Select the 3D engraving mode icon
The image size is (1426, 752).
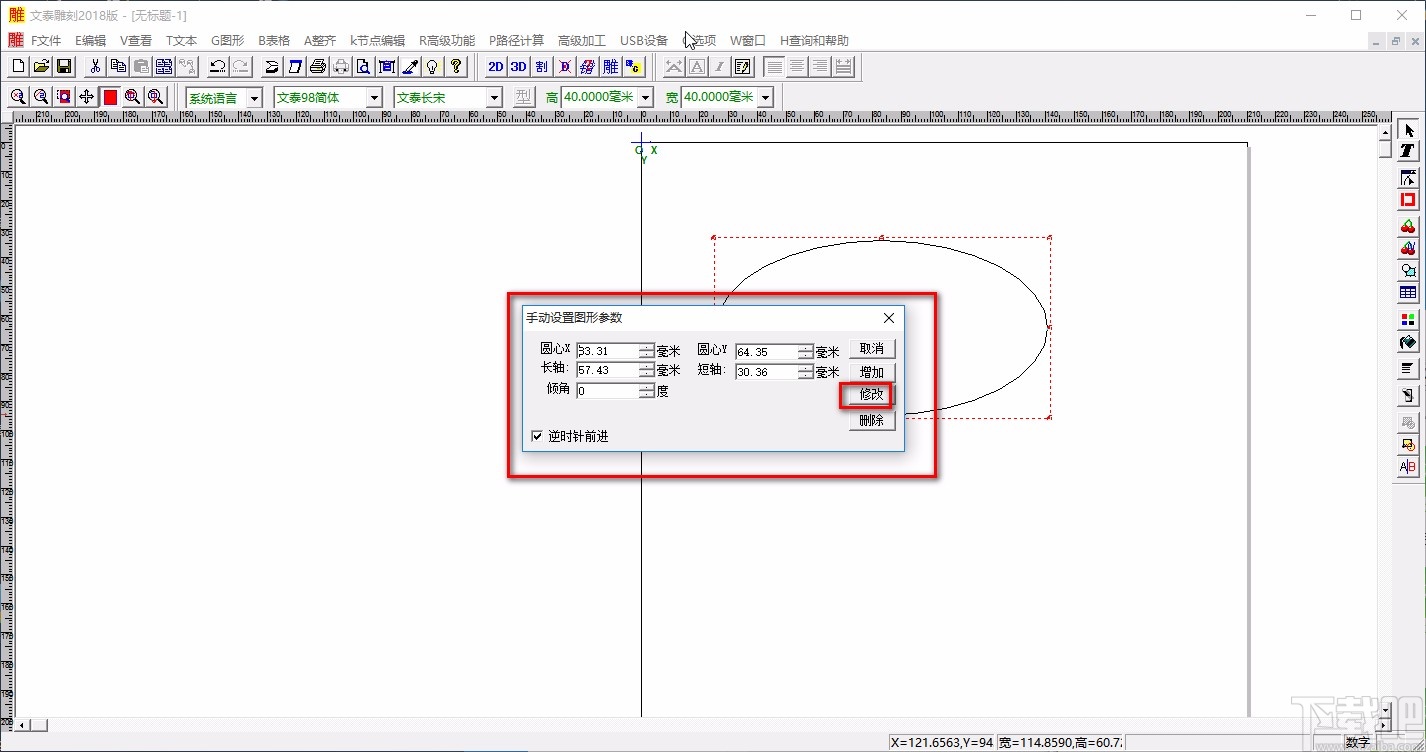pos(518,67)
